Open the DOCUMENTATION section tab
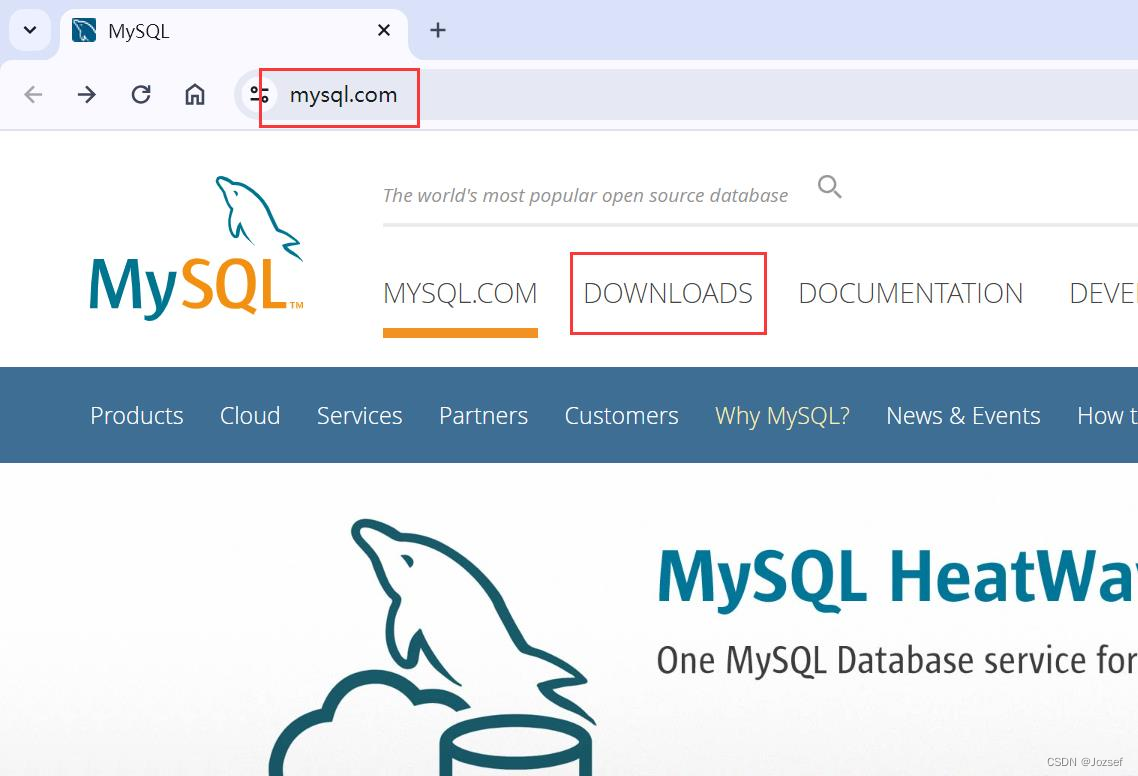 [911, 294]
